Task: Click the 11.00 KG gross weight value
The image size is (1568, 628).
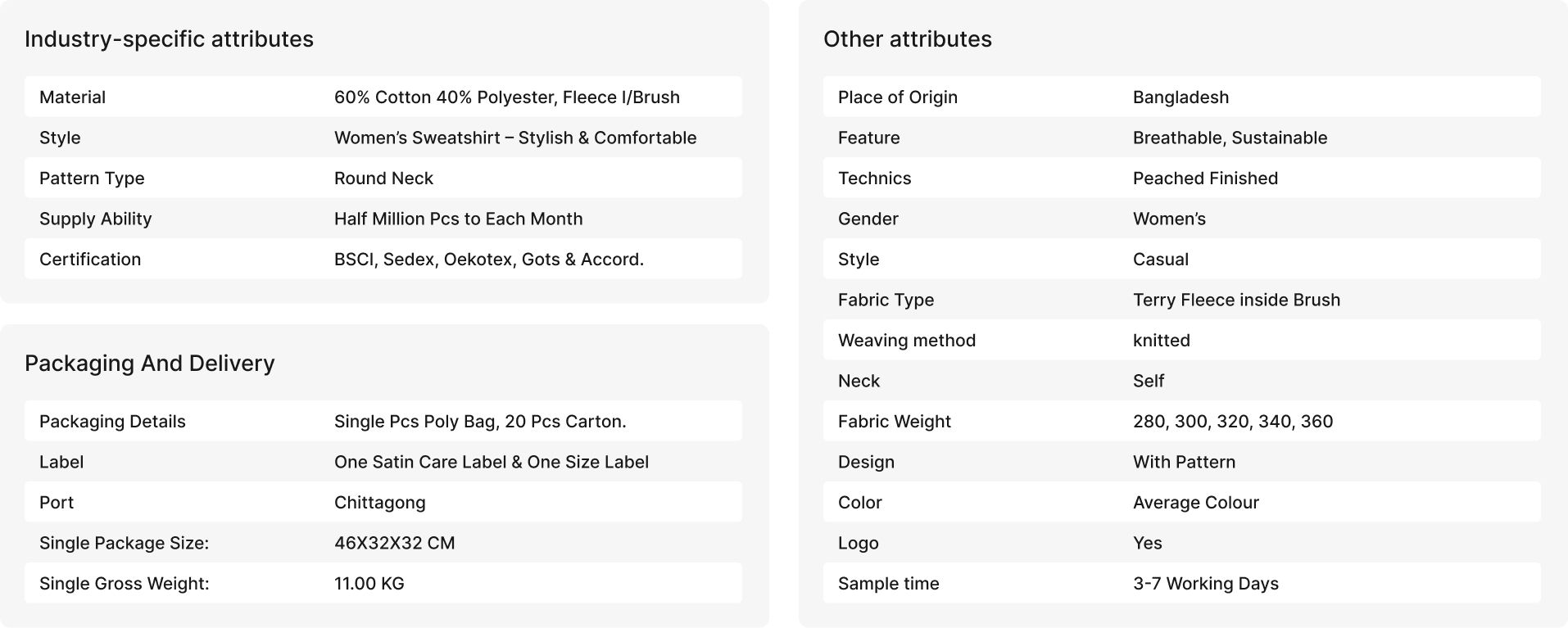Action: click(x=369, y=584)
